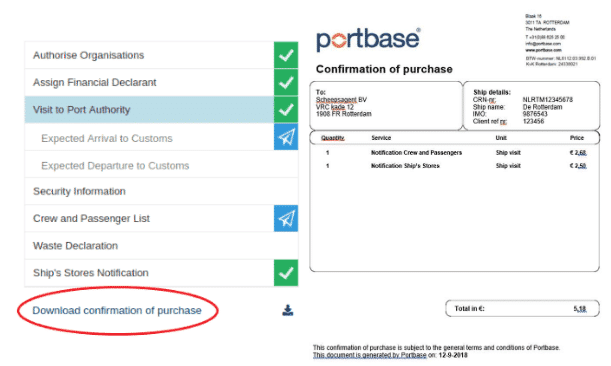Screen dimensions: 611x366
Task: Click Download confirmation of purchase link
Action: pyautogui.click(x=117, y=311)
